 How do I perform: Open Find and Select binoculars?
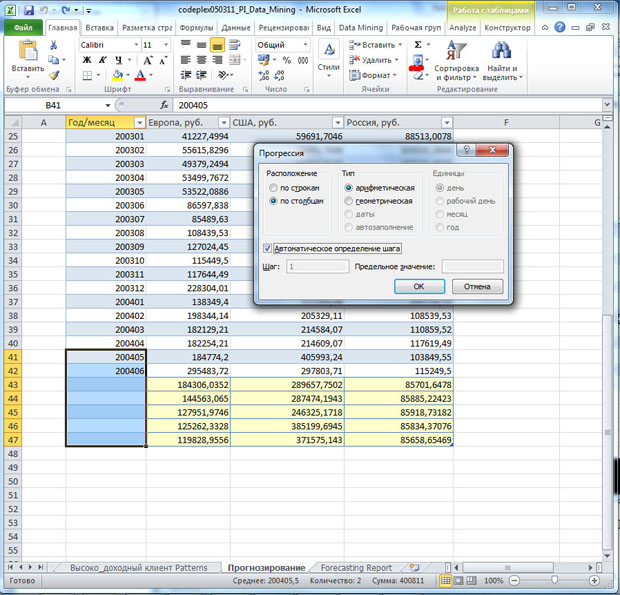(x=502, y=60)
